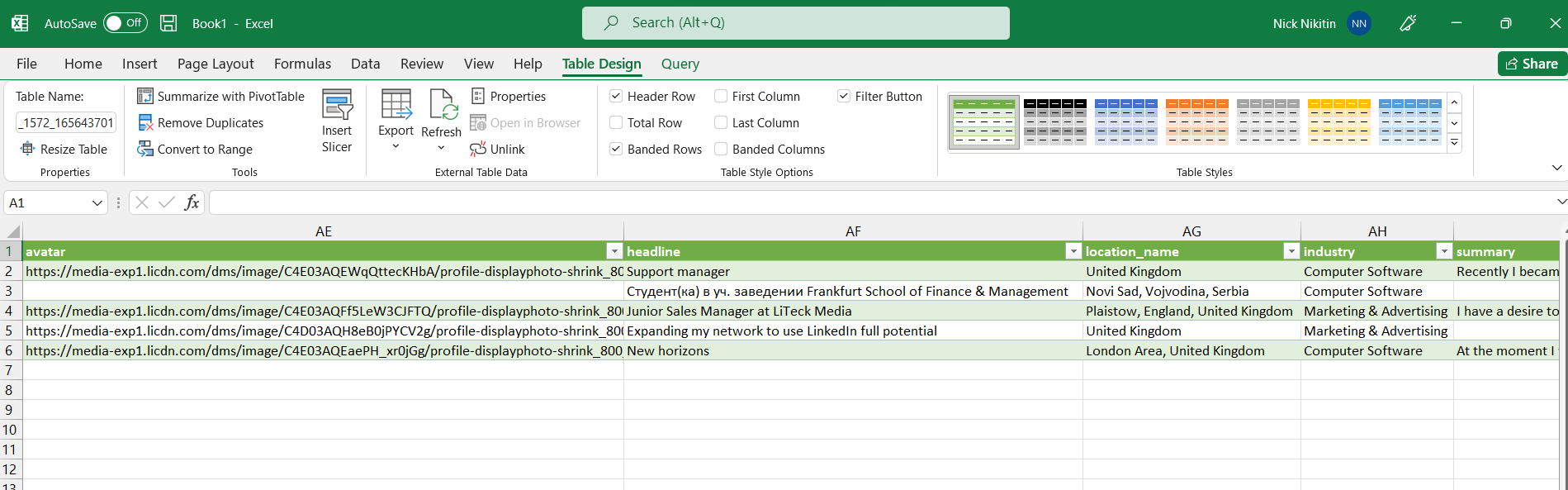Expand the Table Styles gallery
The image size is (1568, 490).
tap(1455, 143)
